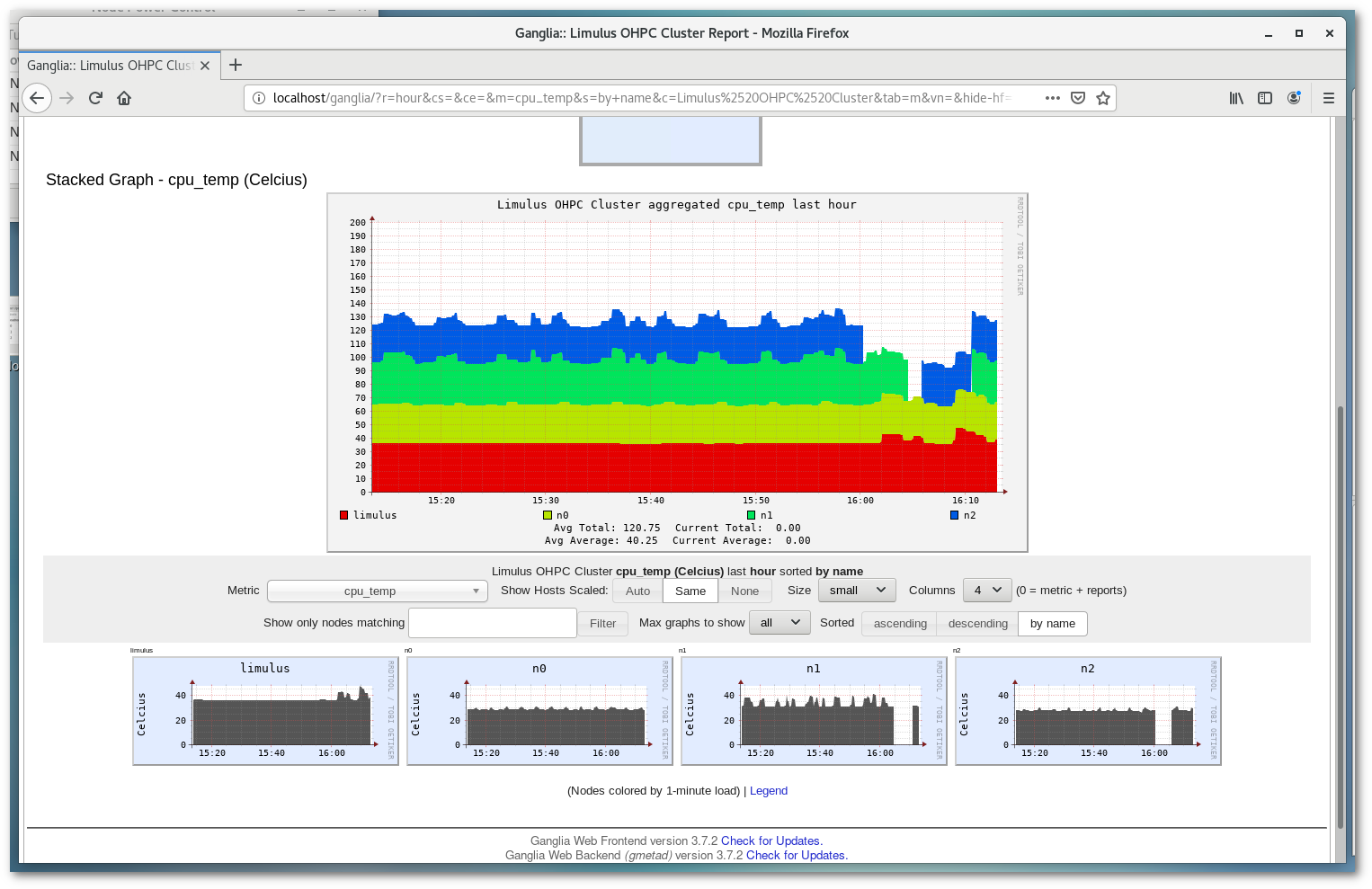Open page actions three-dot menu

point(1053,98)
